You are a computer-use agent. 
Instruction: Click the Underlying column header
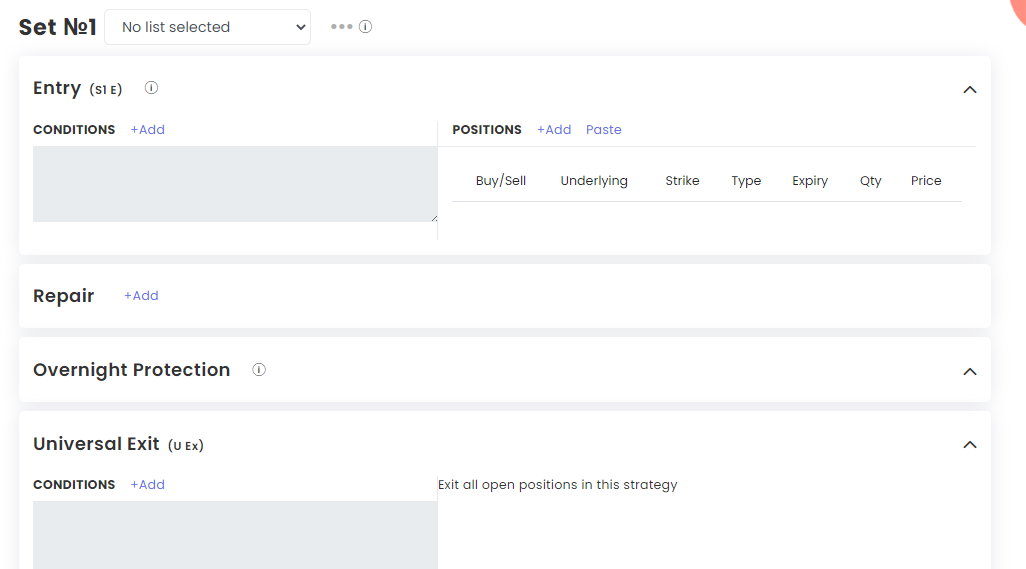(x=594, y=181)
